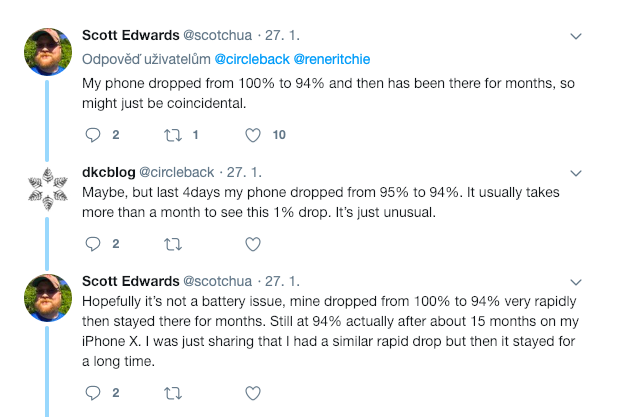Image resolution: width=617 pixels, height=417 pixels.
Task: Like dkcblog's tweet
Action: click(x=253, y=244)
